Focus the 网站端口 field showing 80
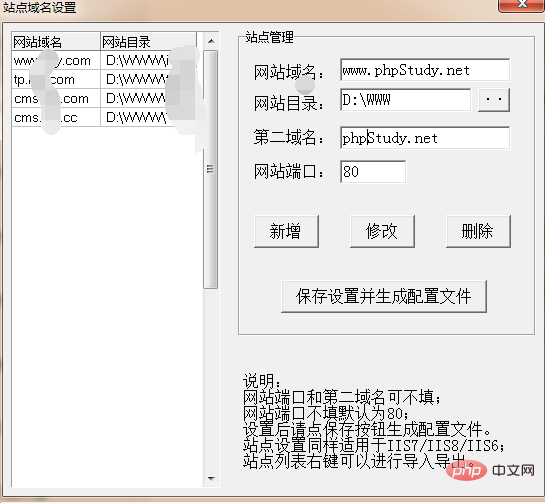Screen dimensions: 545x503 click(373, 171)
